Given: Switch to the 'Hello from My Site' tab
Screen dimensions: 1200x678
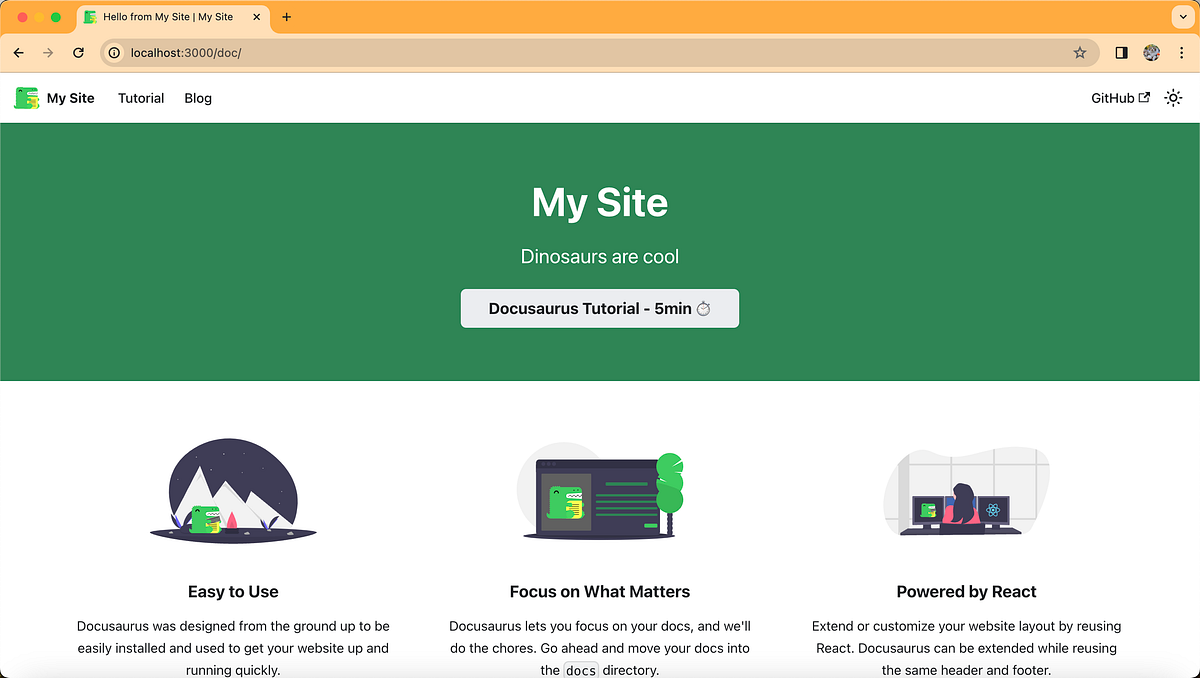Looking at the screenshot, I should coord(170,16).
